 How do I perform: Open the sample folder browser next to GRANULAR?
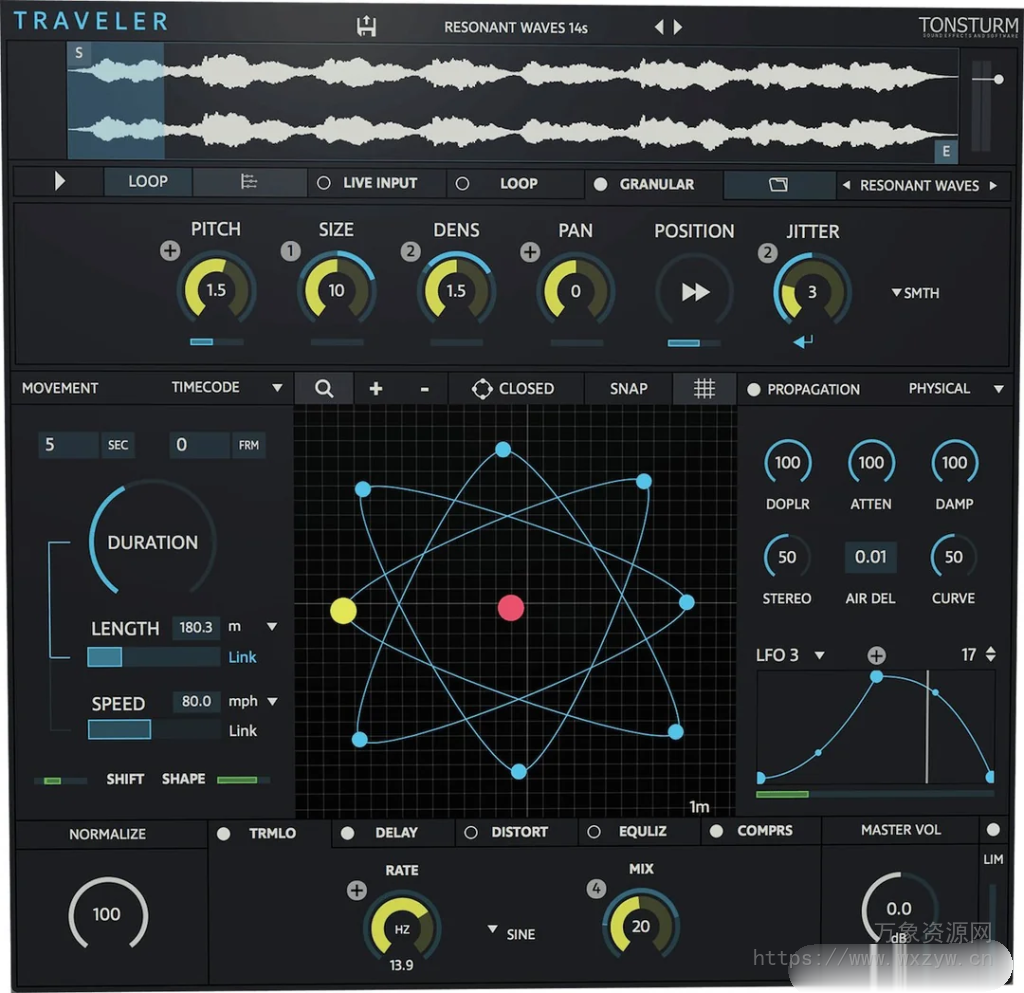778,184
